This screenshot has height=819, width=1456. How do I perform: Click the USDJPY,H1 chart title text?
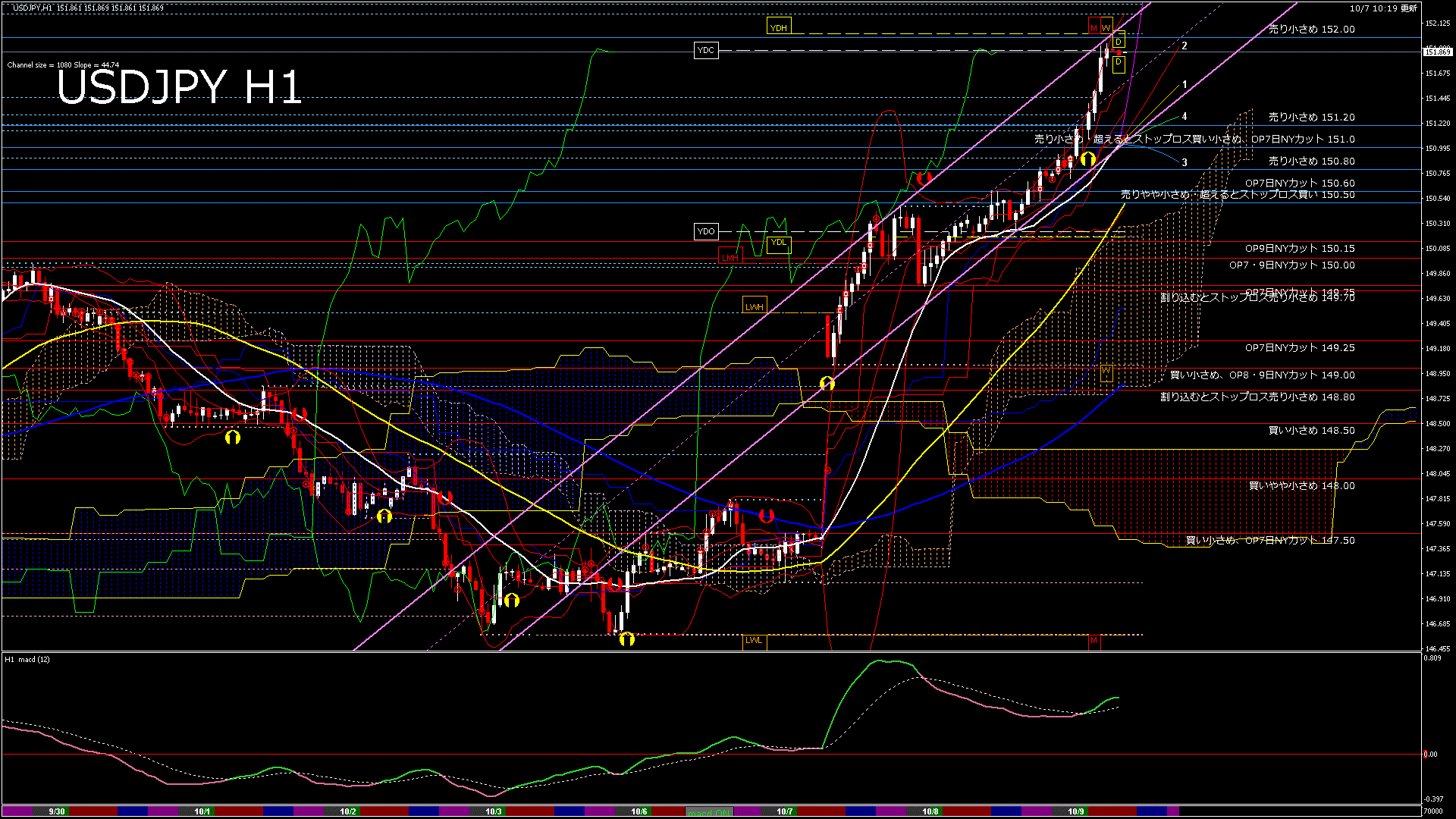(x=32, y=8)
